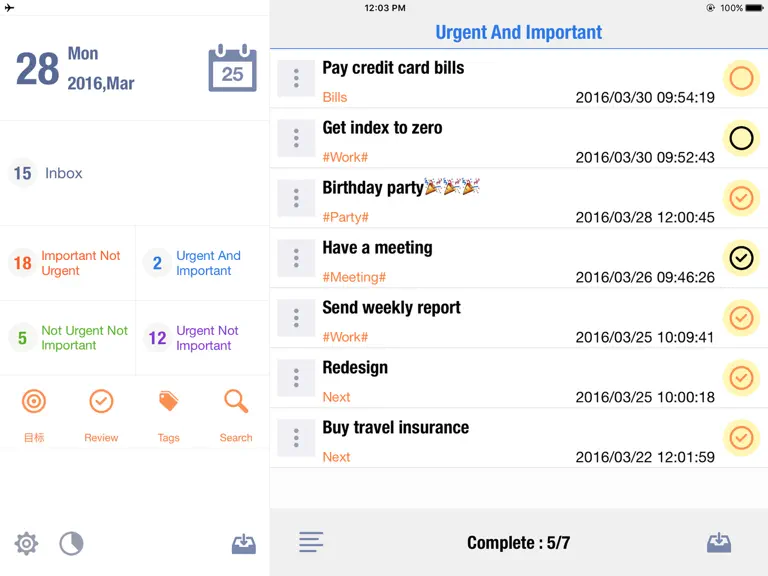
Task: Open the calendar icon showing 25
Action: click(232, 69)
